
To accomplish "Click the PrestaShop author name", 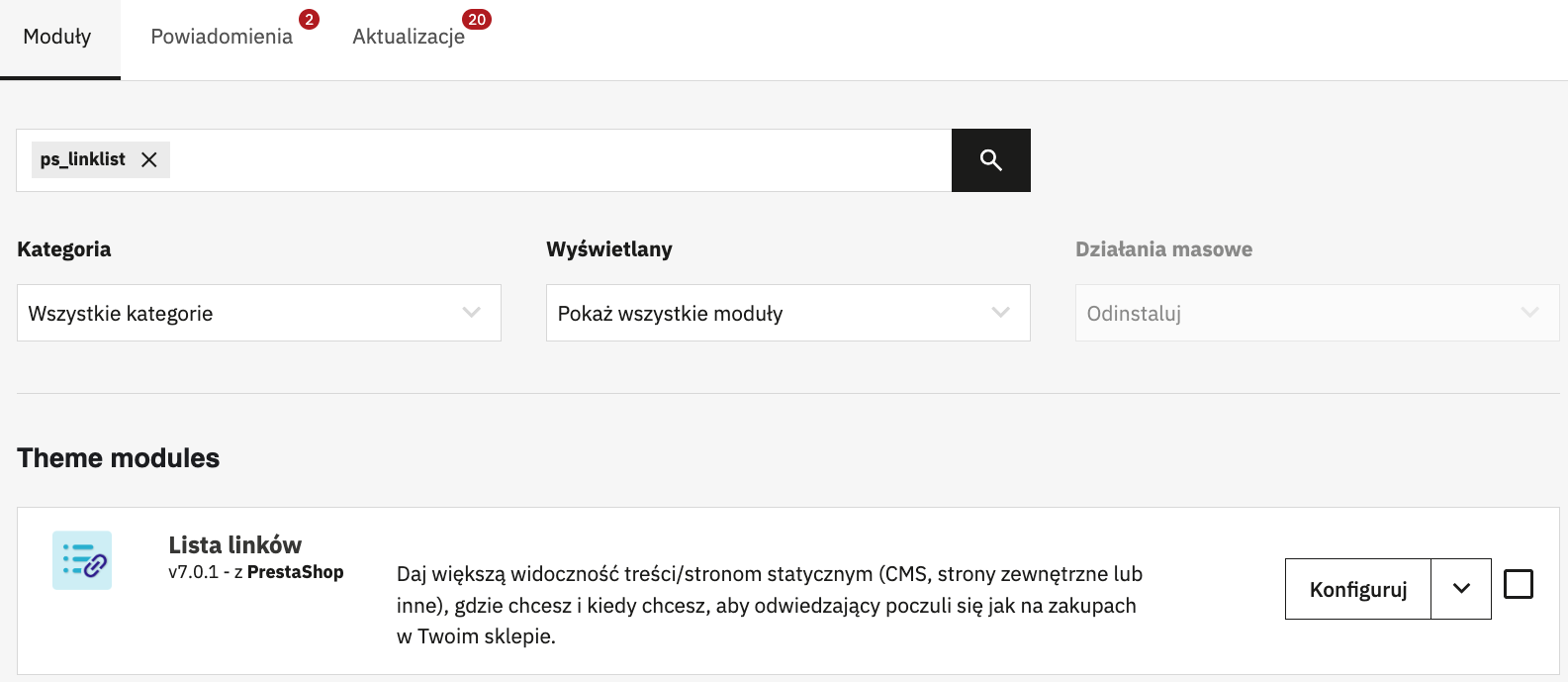I will point(296,572).
